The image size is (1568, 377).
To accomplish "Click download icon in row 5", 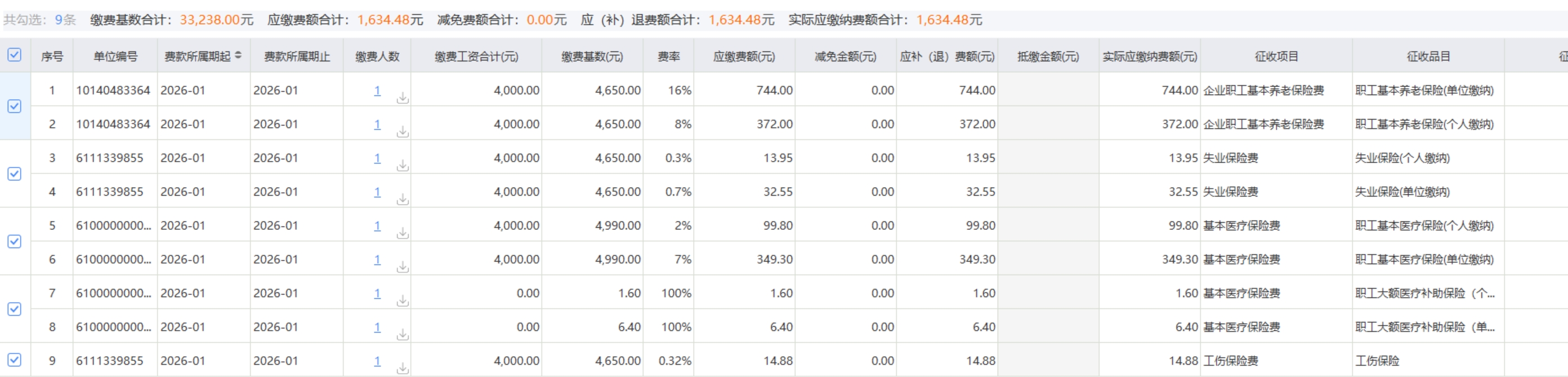I will (x=403, y=233).
